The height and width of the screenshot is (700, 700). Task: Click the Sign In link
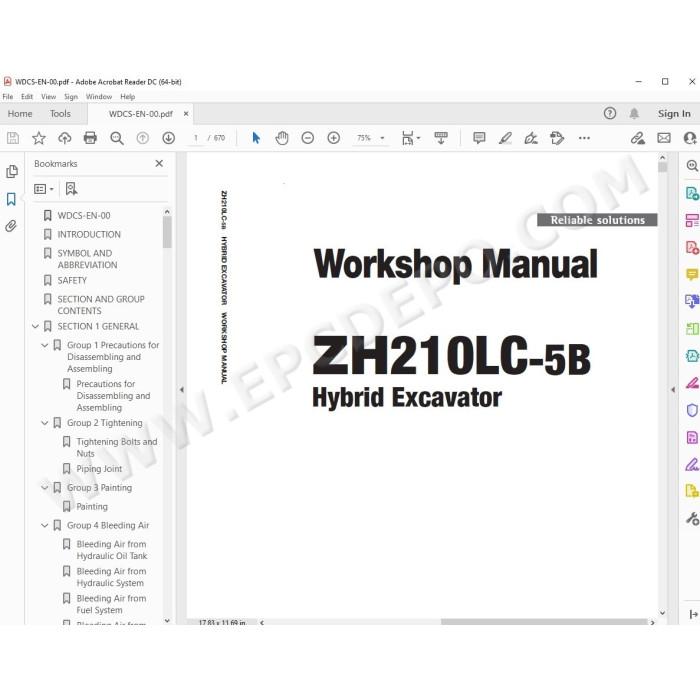pos(674,114)
